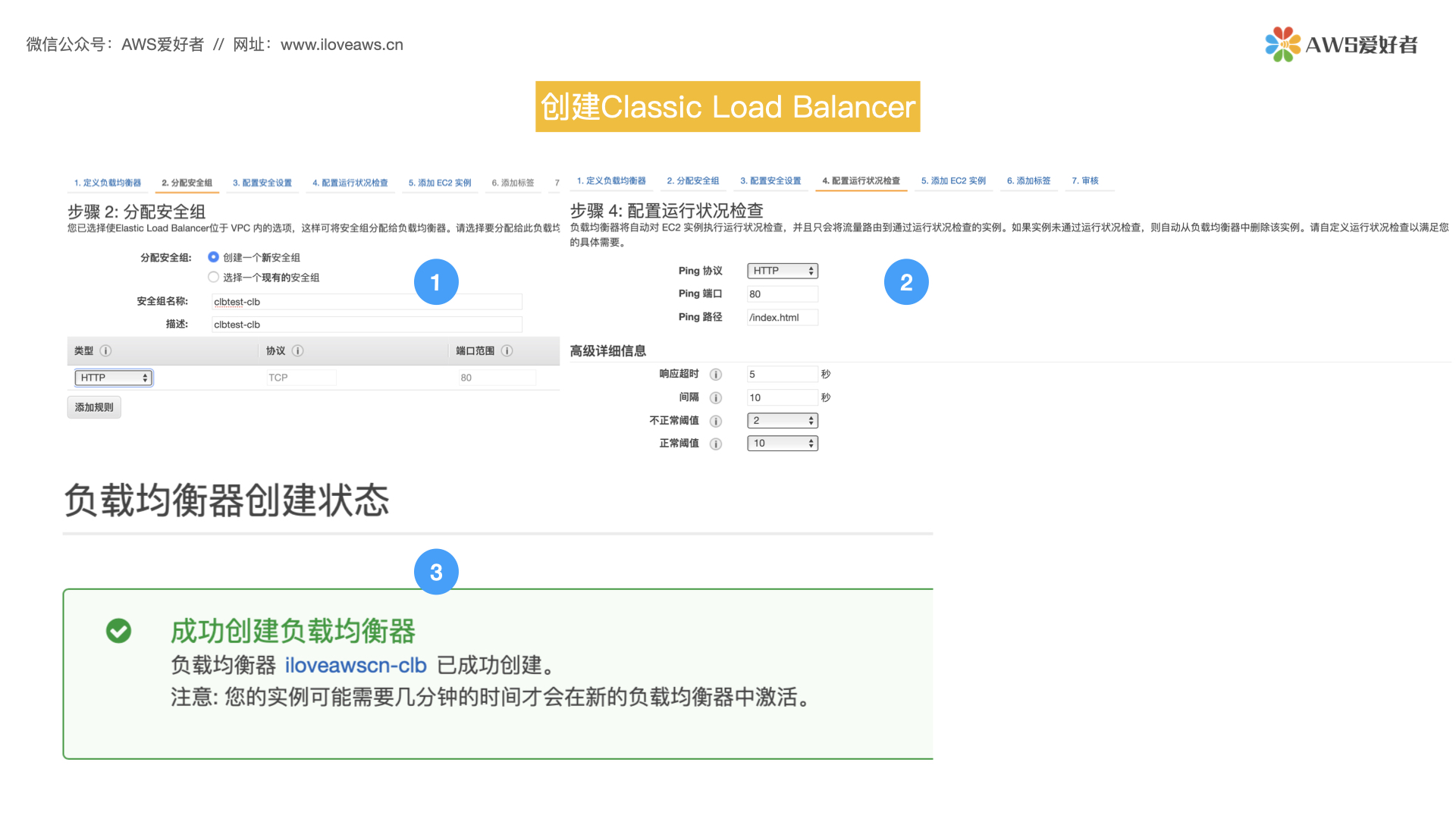
Task: Click the info icon next to 响应超时
Action: pos(716,374)
